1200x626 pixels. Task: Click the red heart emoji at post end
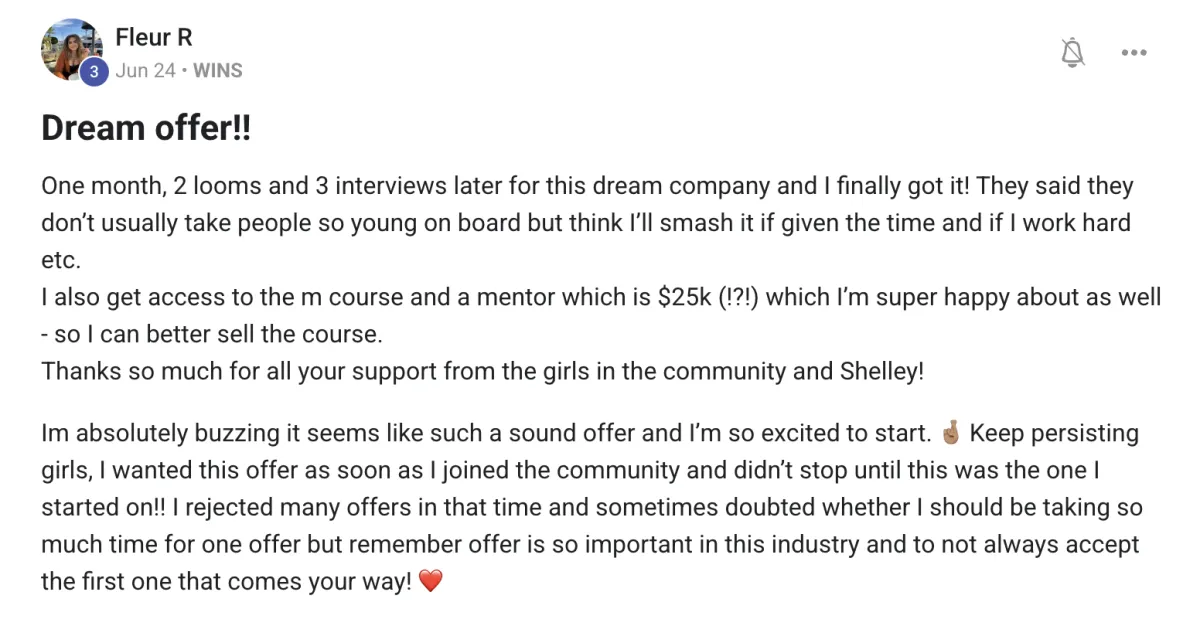click(x=430, y=582)
